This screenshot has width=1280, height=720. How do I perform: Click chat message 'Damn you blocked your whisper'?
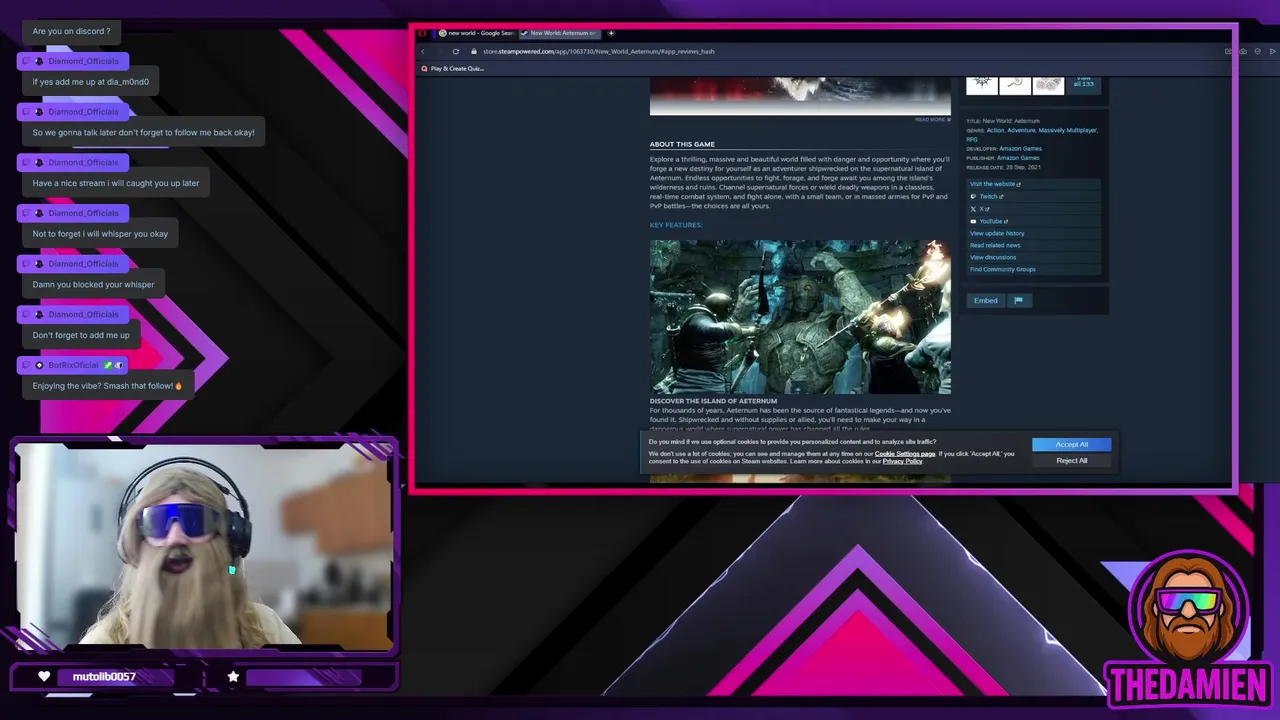93,284
